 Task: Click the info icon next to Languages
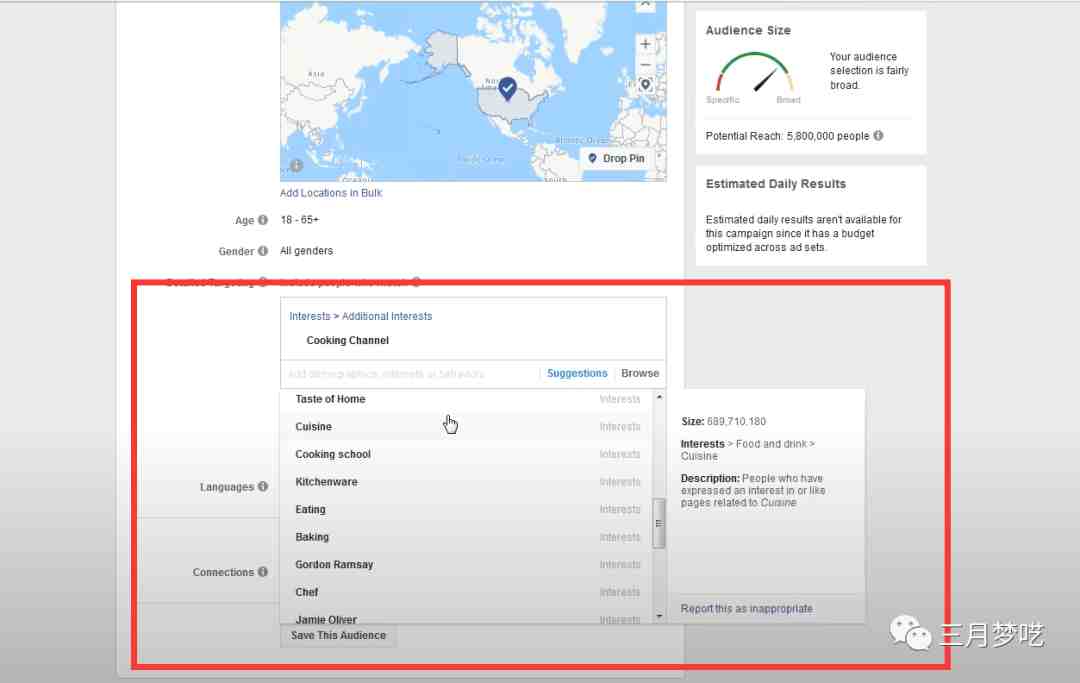262,486
